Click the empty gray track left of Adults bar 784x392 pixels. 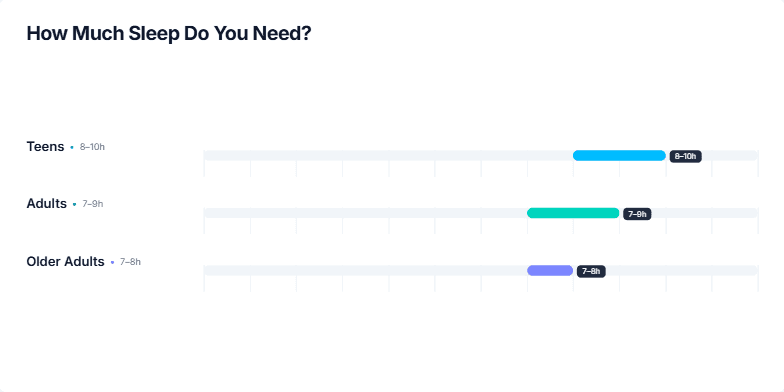pos(366,213)
